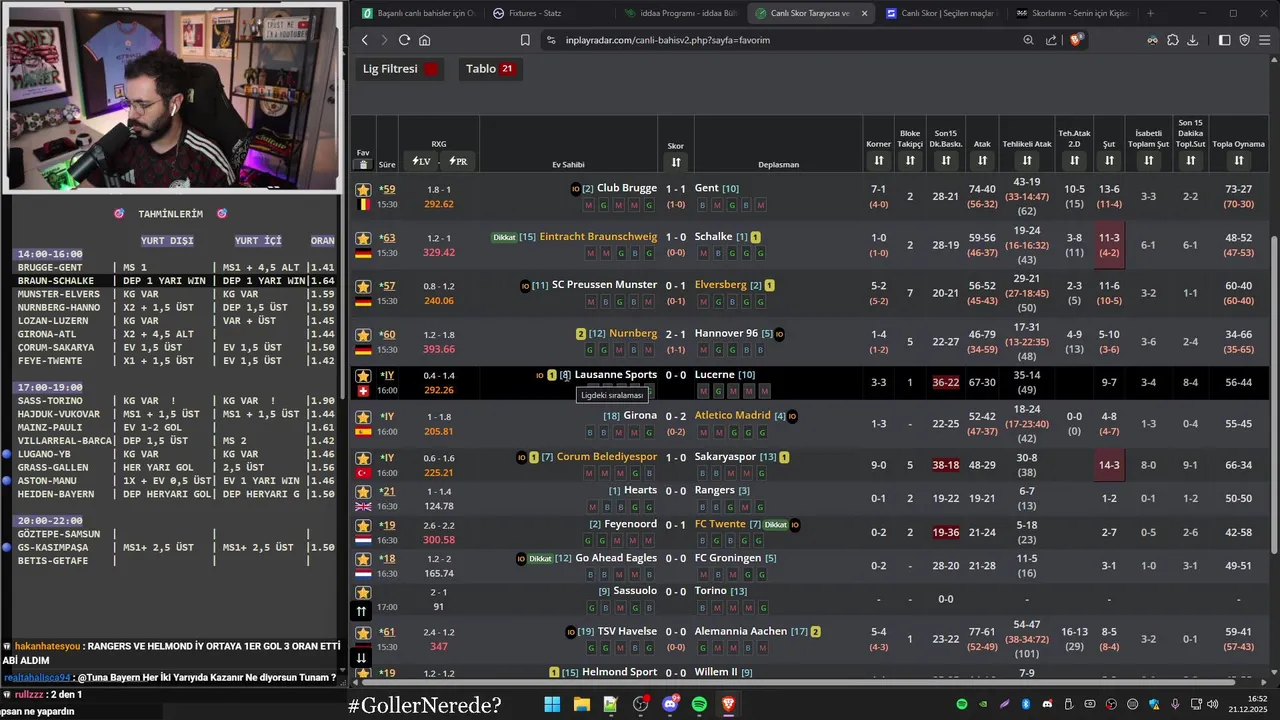Toggle favorite star for Feyenoord match
The height and width of the screenshot is (720, 1280).
click(x=363, y=525)
